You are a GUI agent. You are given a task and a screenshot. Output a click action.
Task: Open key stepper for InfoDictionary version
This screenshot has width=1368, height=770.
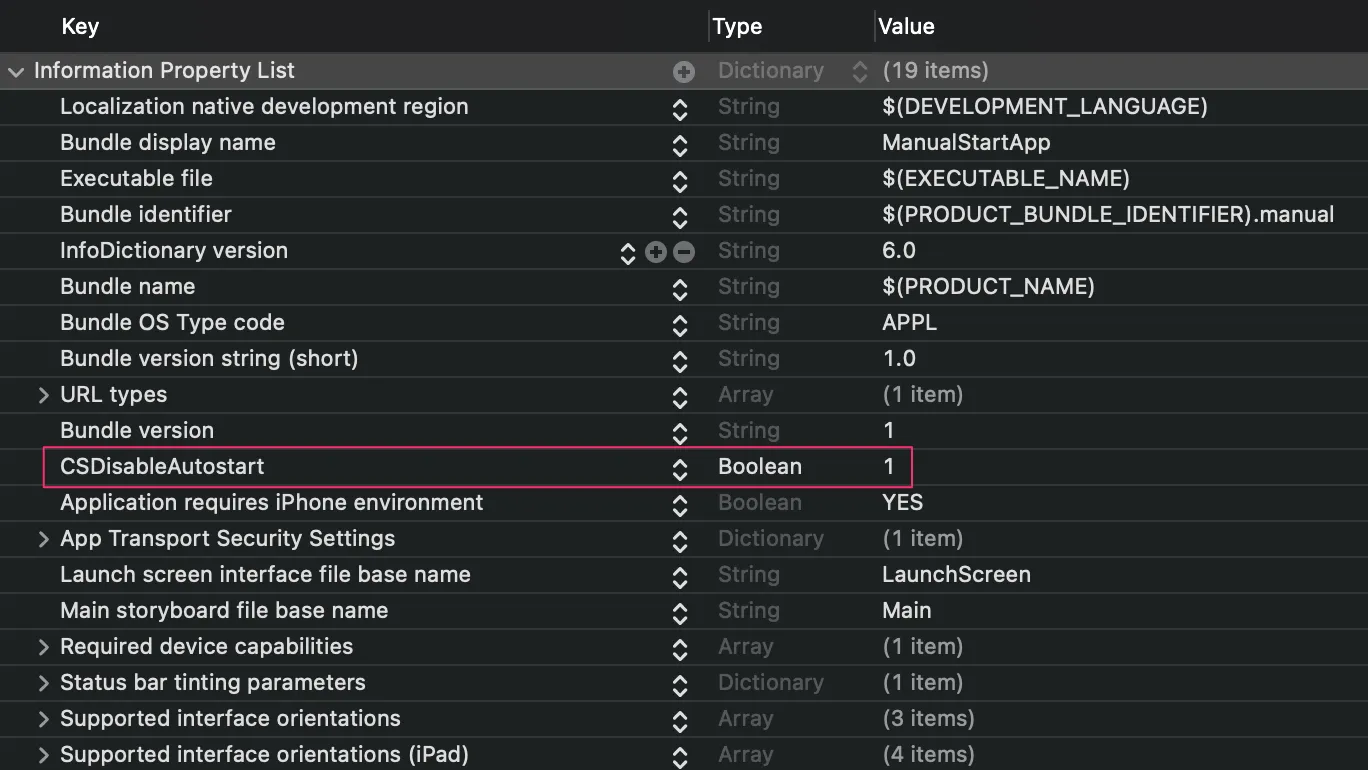(628, 252)
